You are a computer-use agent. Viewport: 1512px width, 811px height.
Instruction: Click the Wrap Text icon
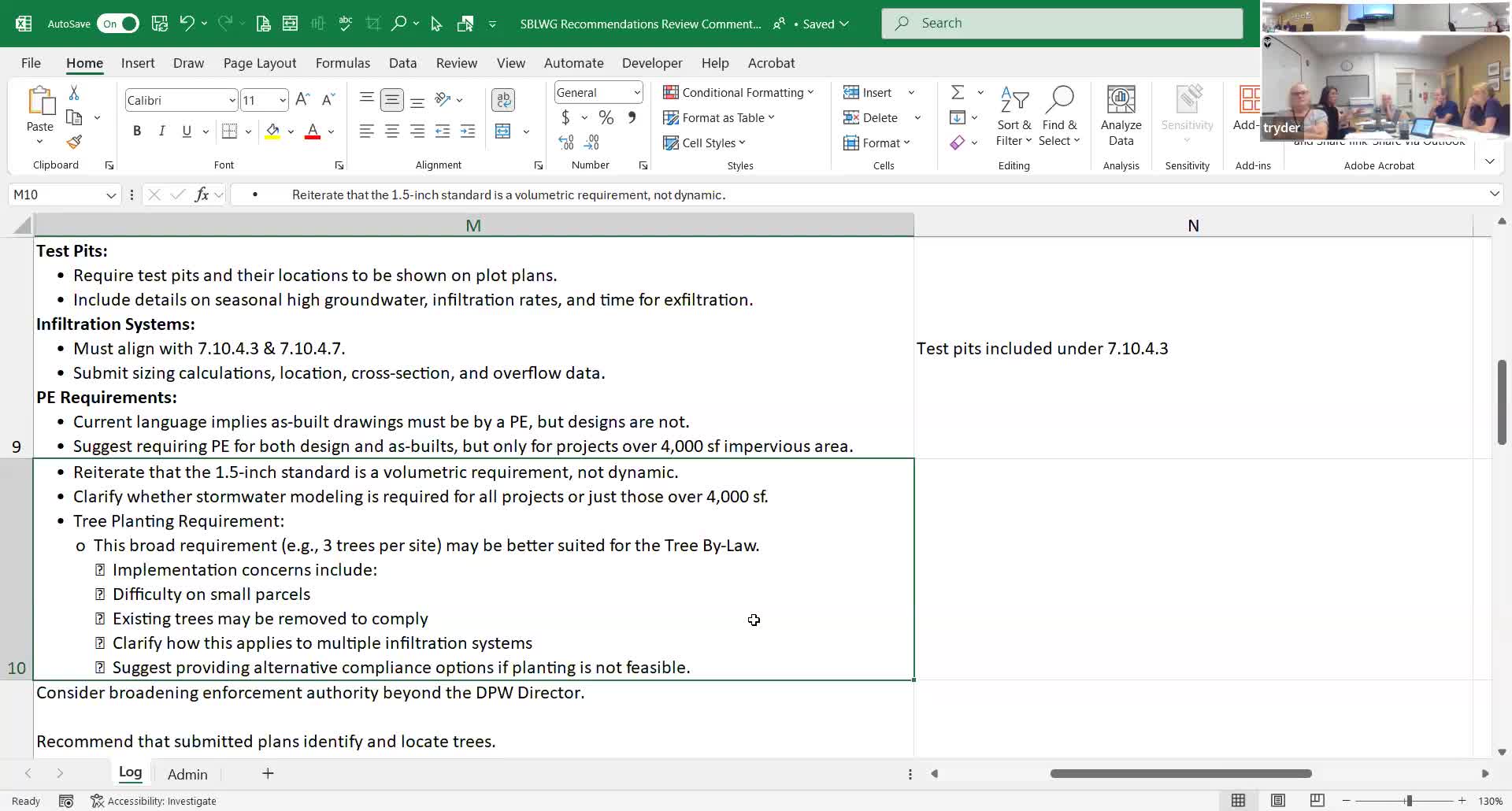pos(503,100)
